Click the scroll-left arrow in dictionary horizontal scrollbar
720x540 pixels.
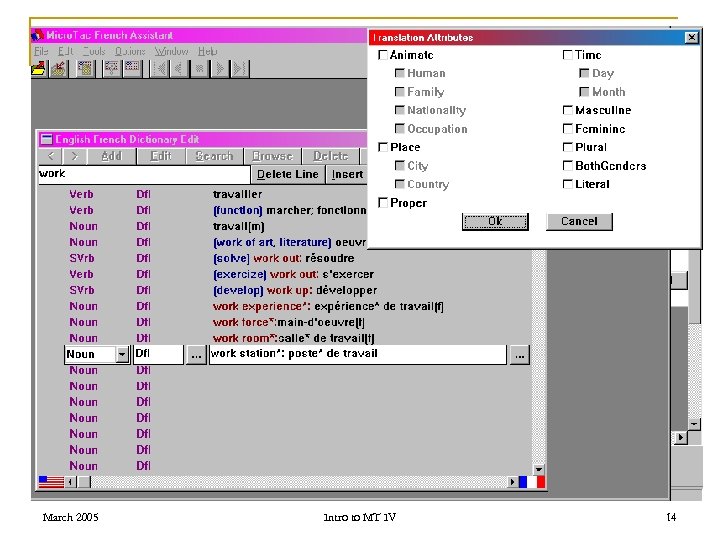[70, 482]
